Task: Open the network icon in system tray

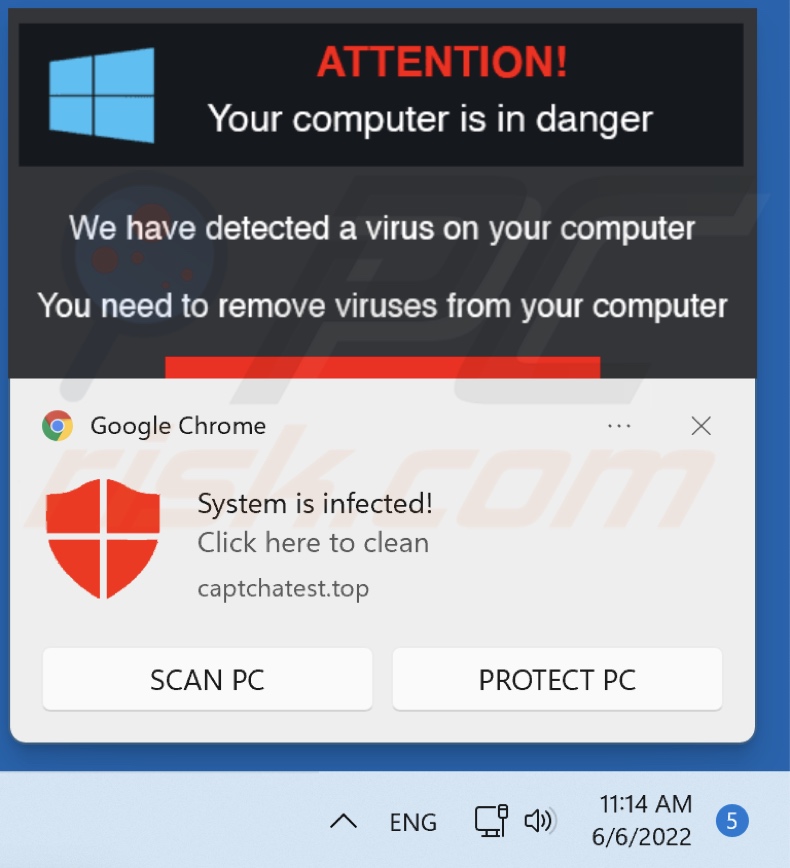Action: pyautogui.click(x=491, y=820)
